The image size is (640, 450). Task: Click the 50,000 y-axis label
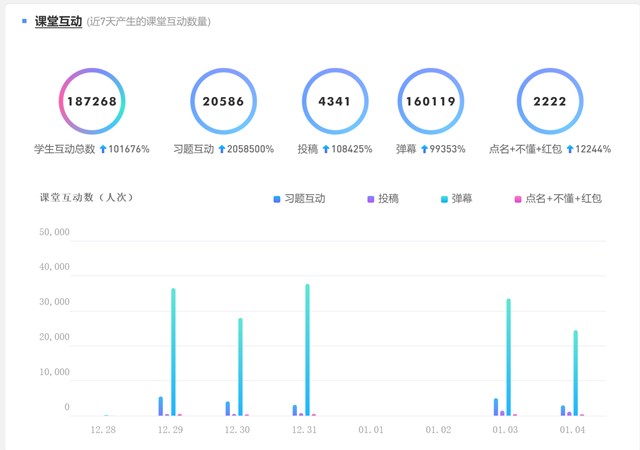[x=54, y=232]
